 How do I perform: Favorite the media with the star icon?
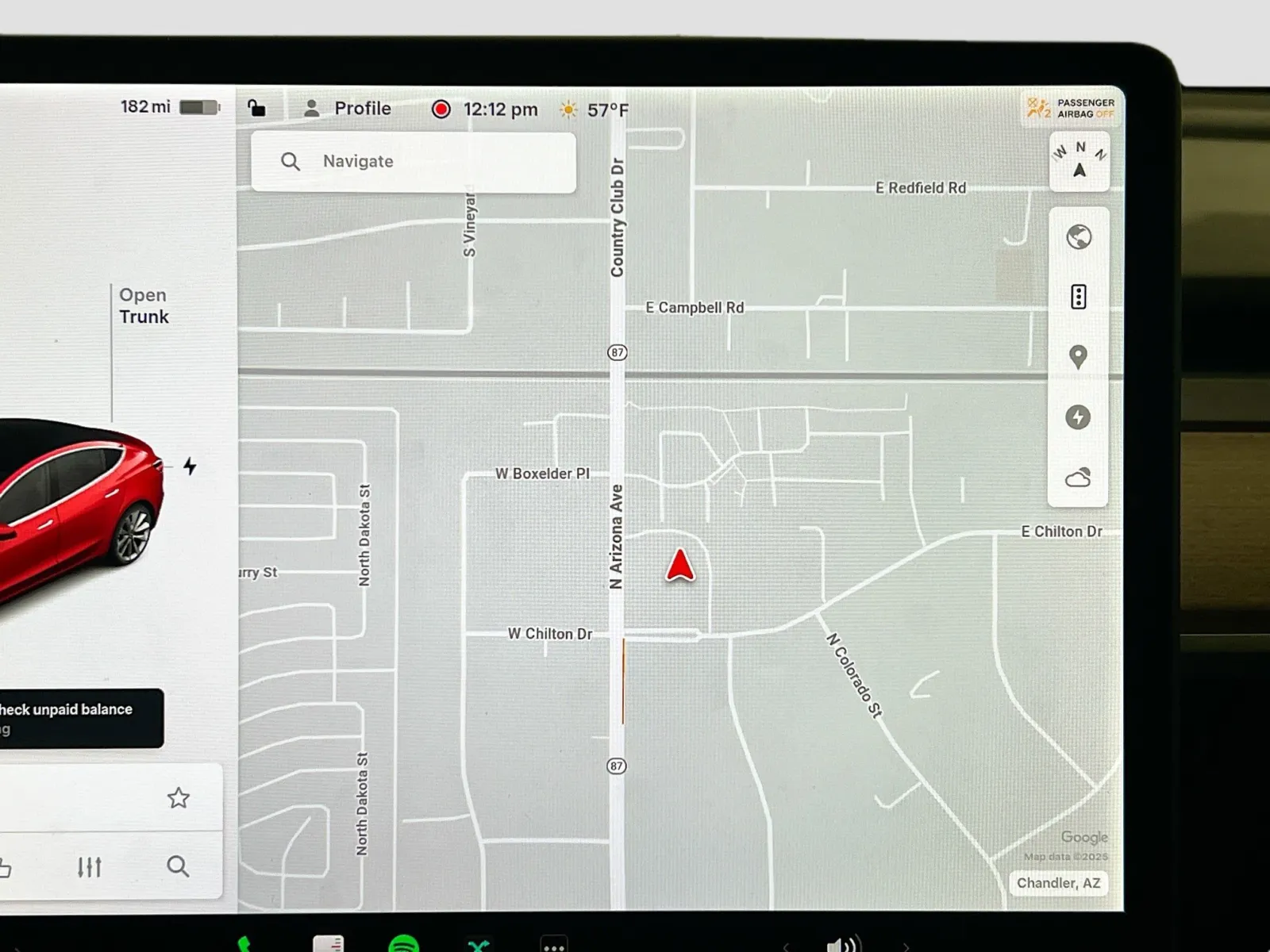[x=179, y=797]
